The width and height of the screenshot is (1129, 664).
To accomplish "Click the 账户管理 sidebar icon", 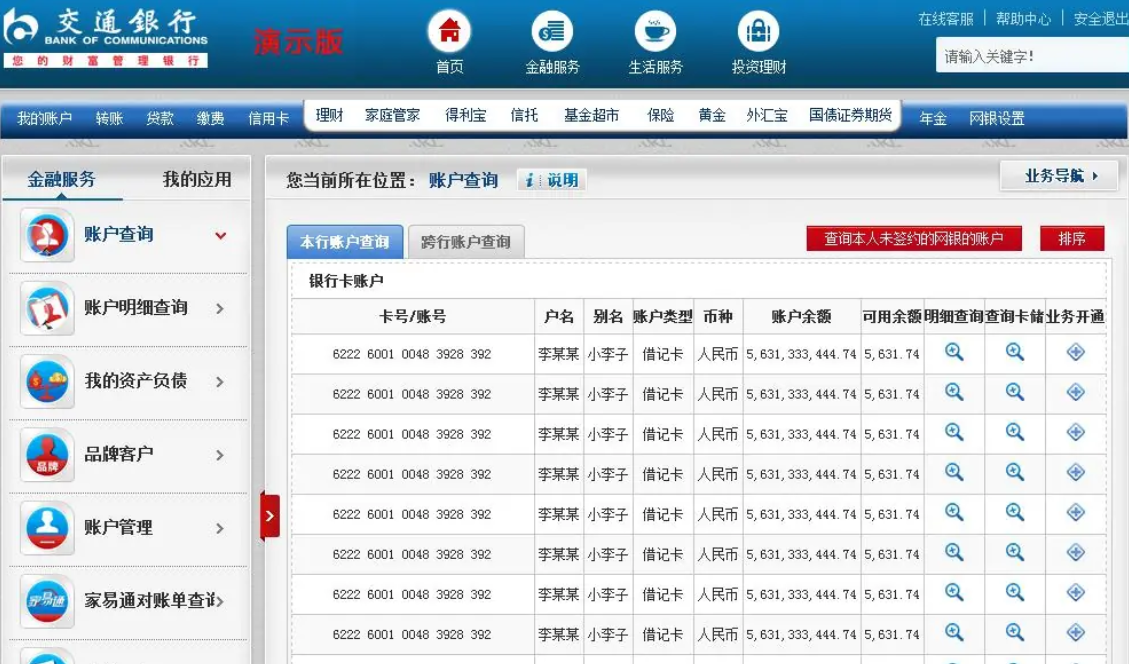I will pyautogui.click(x=48, y=528).
